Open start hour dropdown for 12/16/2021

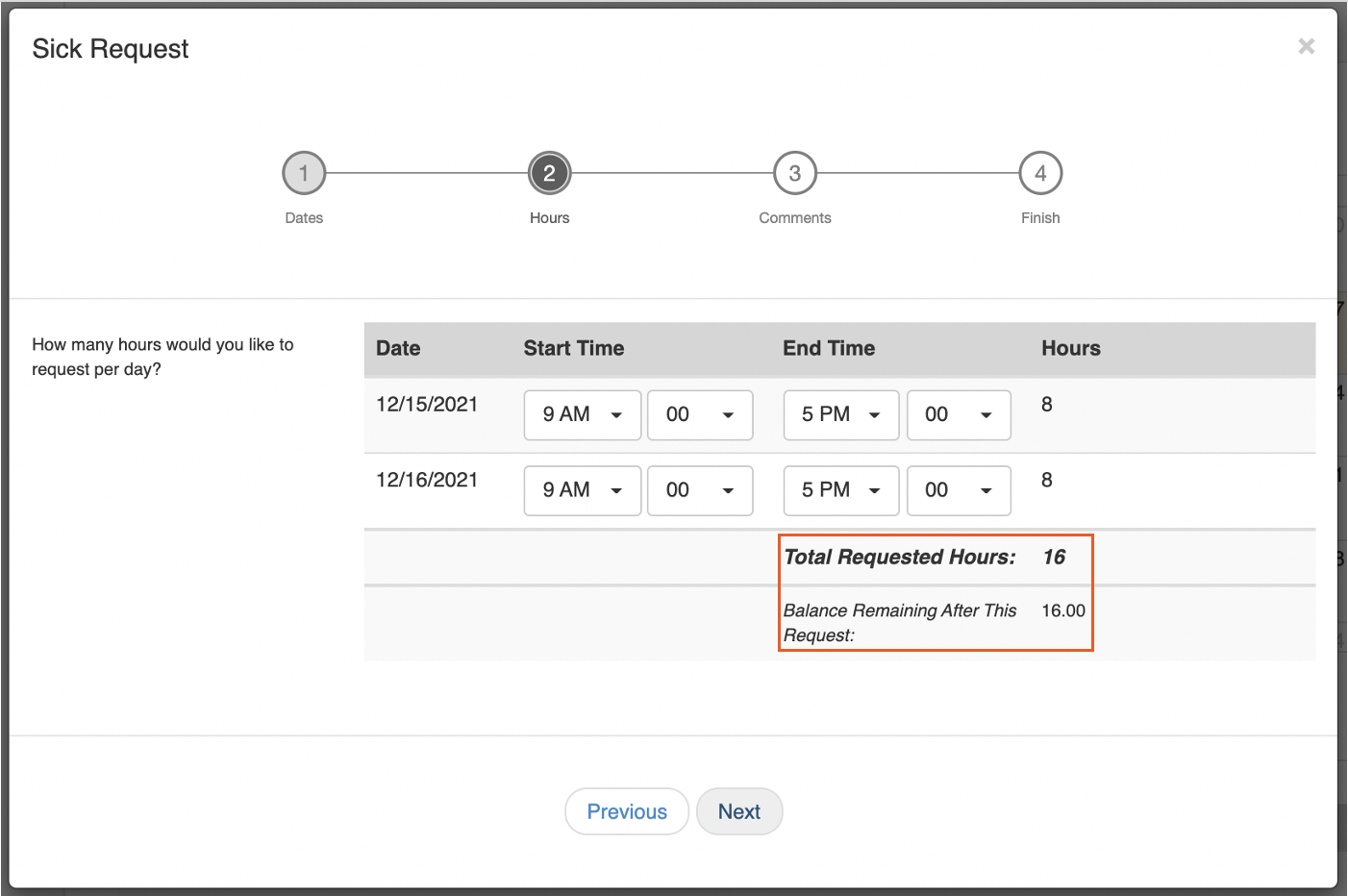coord(582,490)
